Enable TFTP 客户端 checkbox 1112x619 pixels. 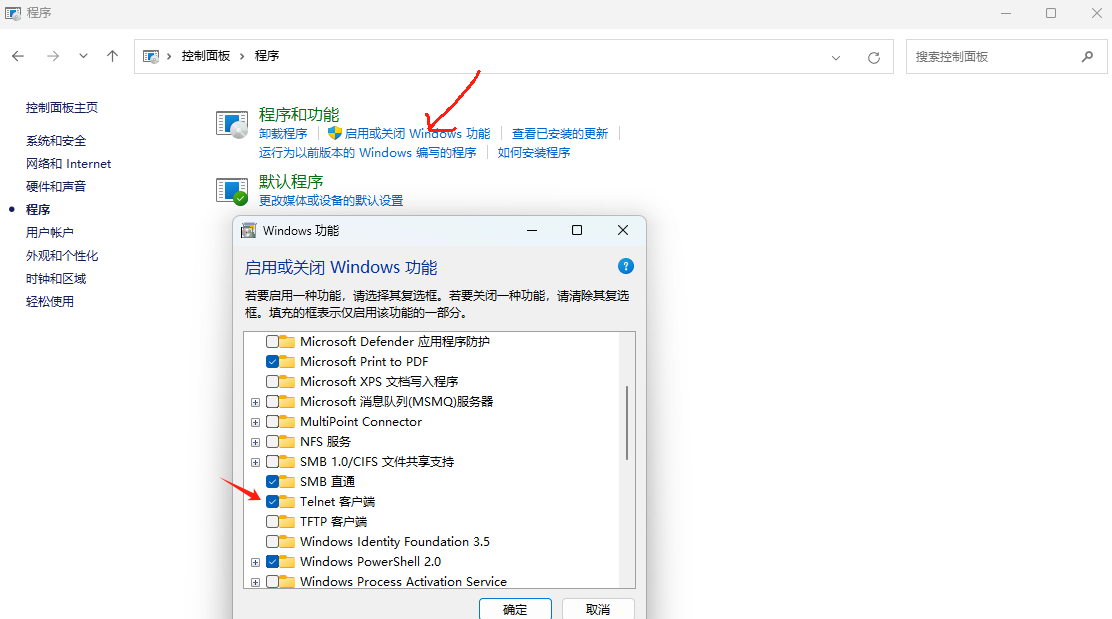tap(272, 522)
